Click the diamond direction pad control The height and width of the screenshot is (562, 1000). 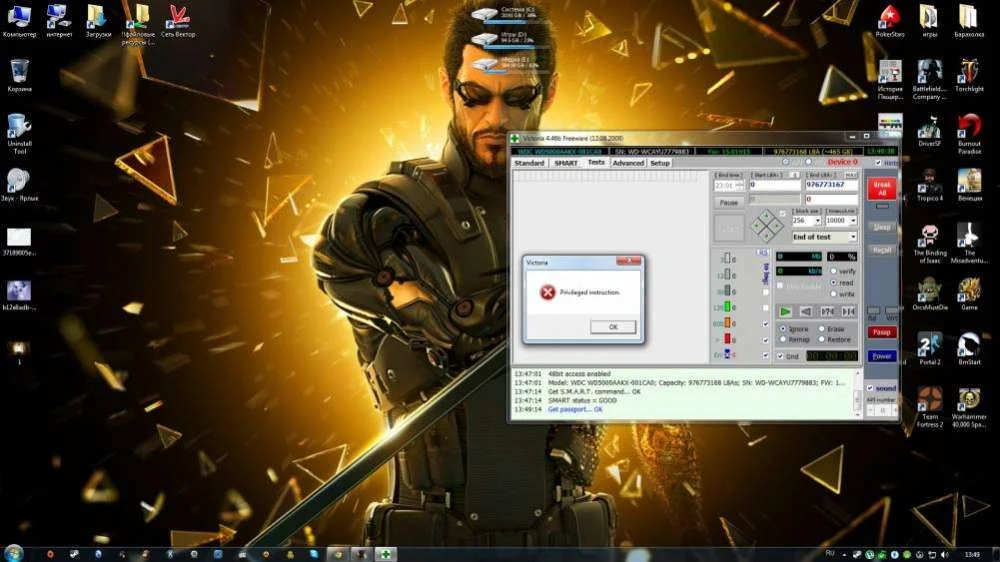pyautogui.click(x=766, y=225)
